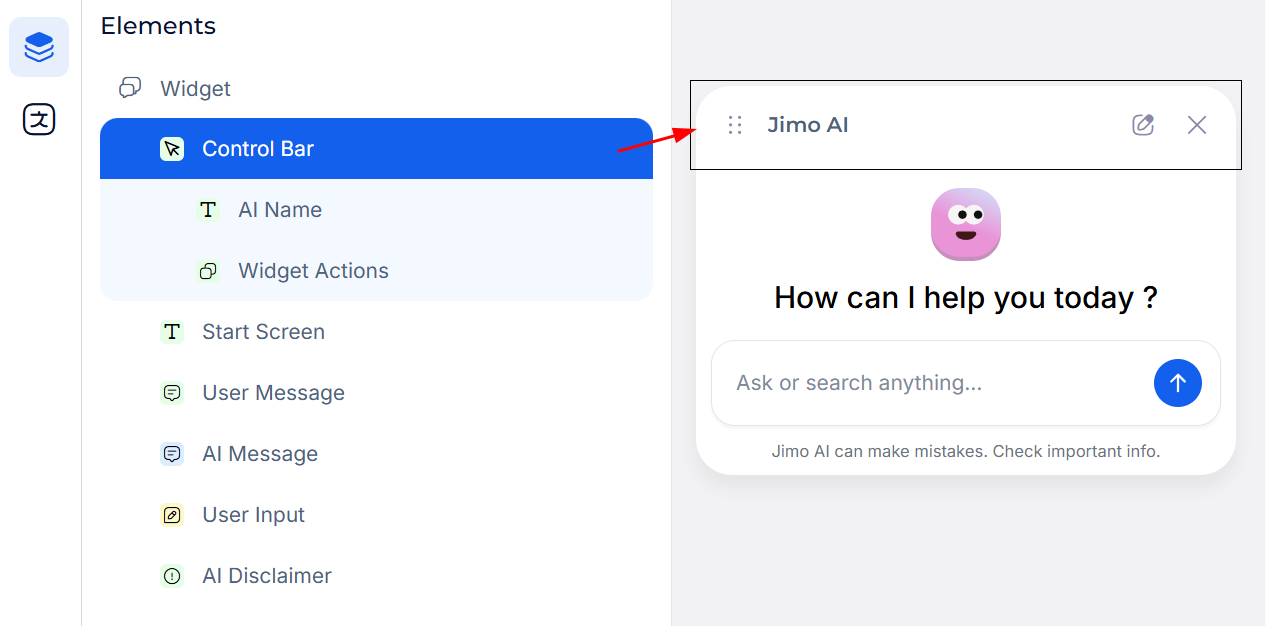
Task: Click the Jimo AI avatar mascot
Action: pyautogui.click(x=965, y=225)
